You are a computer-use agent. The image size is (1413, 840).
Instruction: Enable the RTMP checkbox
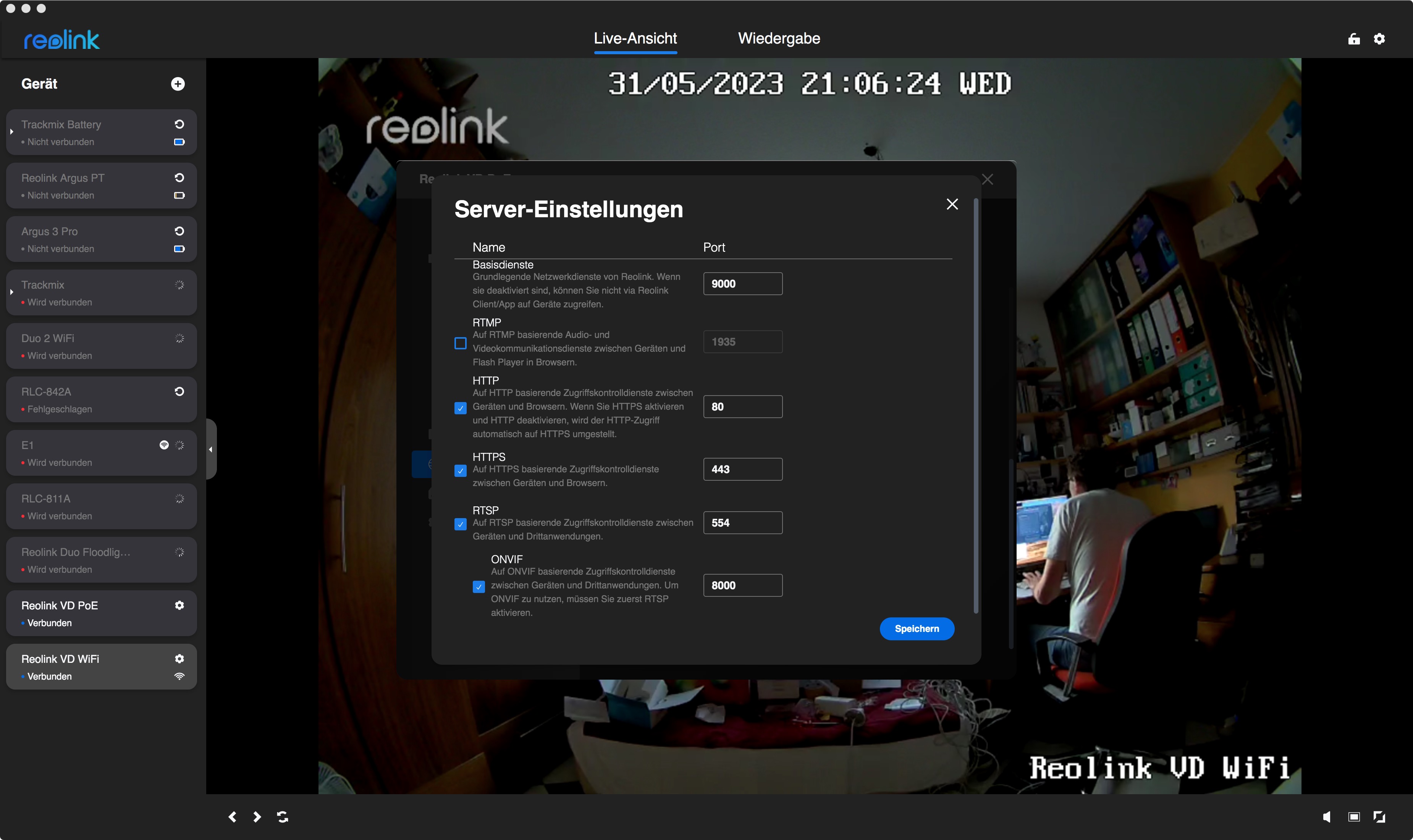pyautogui.click(x=460, y=343)
